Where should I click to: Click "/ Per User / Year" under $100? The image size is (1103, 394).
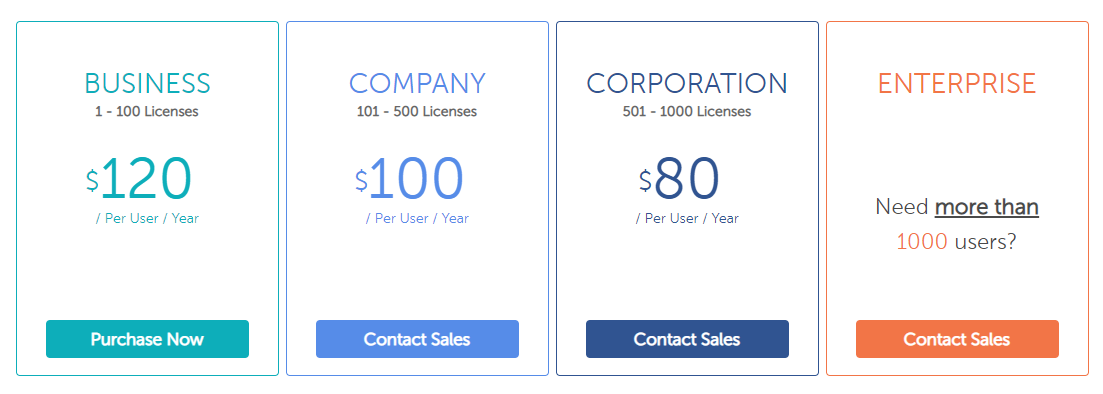click(x=417, y=218)
